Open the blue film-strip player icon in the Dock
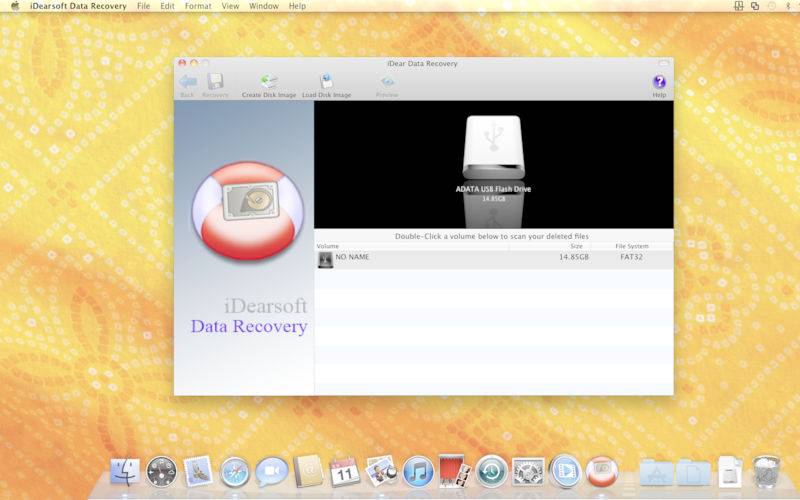 [x=565, y=470]
